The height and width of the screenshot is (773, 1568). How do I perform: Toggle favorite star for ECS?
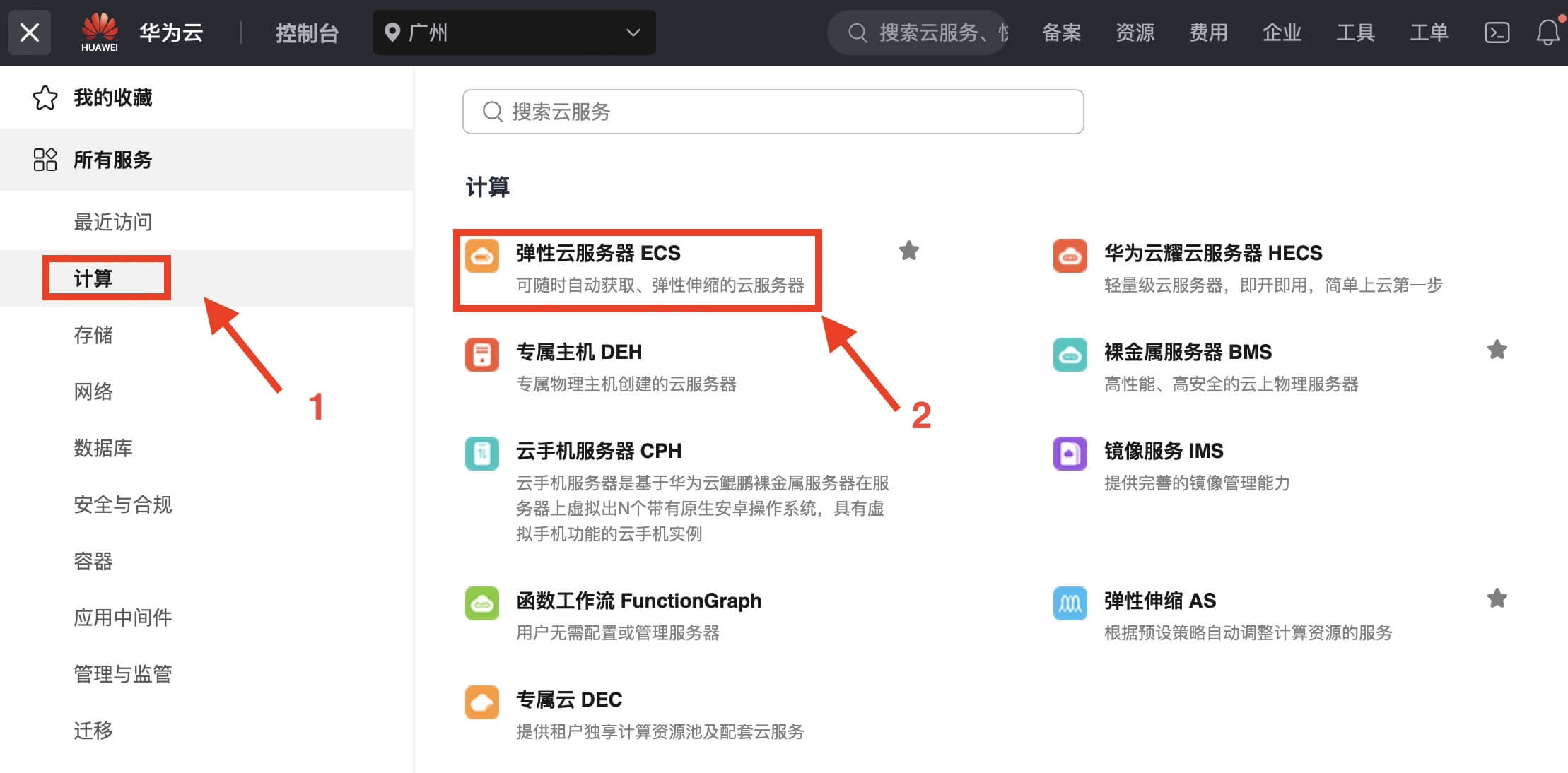pyautogui.click(x=908, y=251)
